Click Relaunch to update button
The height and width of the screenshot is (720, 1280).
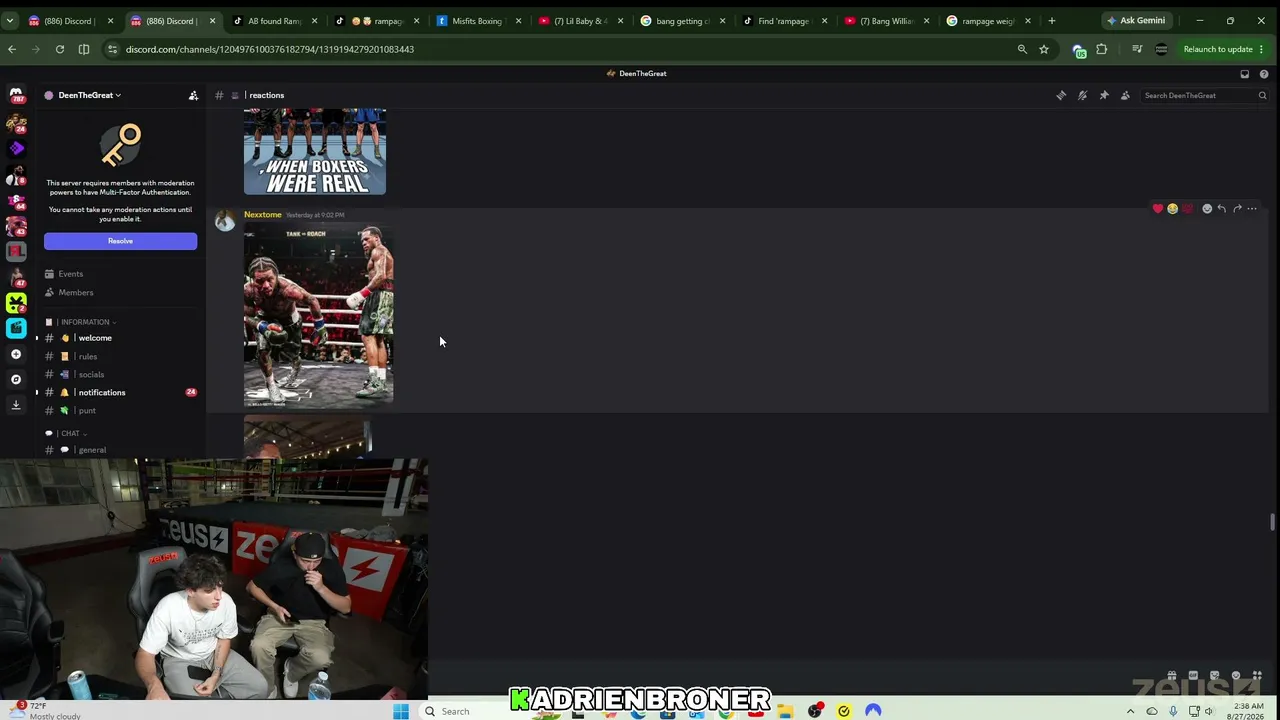[x=1224, y=49]
